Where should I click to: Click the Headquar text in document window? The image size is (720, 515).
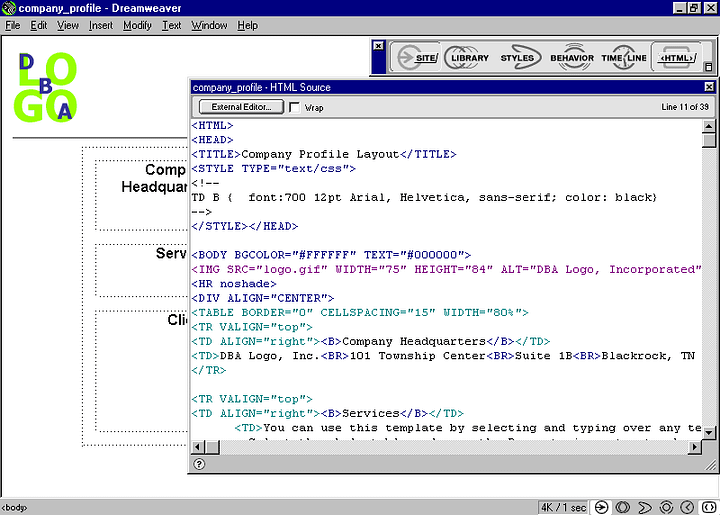pyautogui.click(x=154, y=187)
